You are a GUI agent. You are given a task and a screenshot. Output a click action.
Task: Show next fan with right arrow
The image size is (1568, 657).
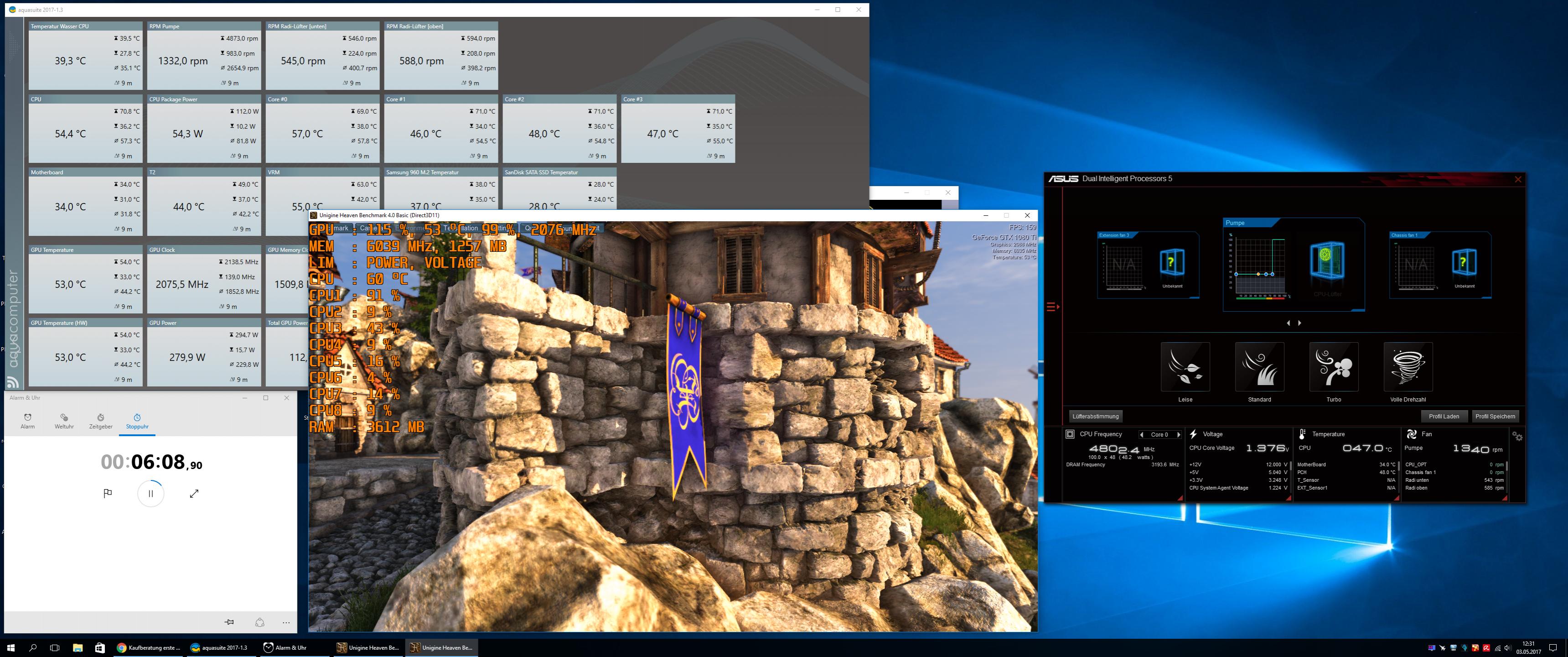(x=1299, y=323)
